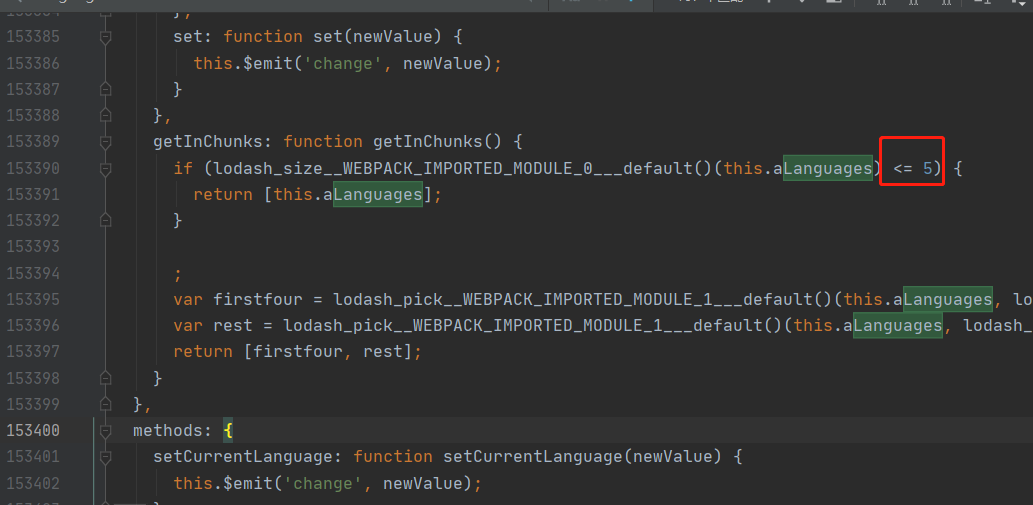Fold the setCurrentLanguage function via gutter marker

[x=106, y=457]
